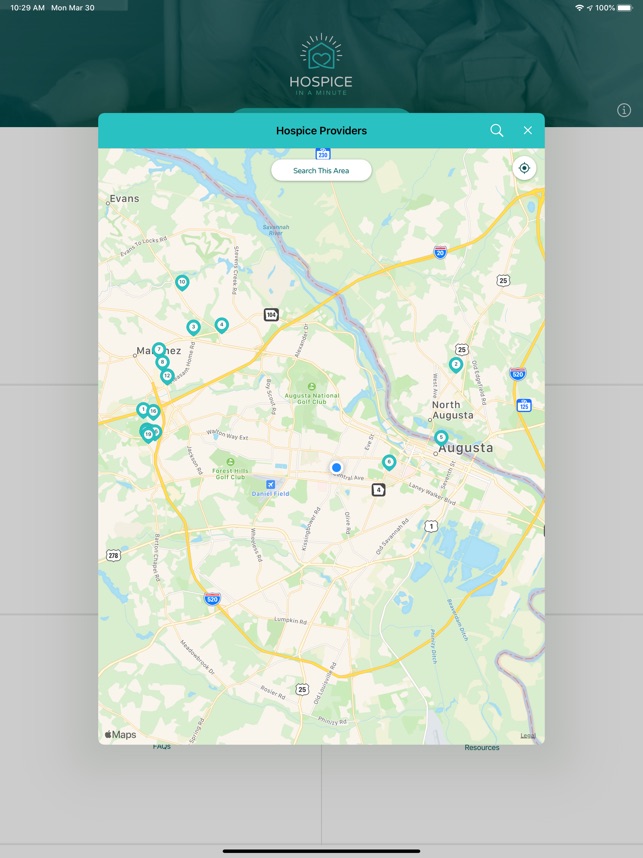Select hospice pin 2 near North Augusta
The image size is (643, 858).
456,364
